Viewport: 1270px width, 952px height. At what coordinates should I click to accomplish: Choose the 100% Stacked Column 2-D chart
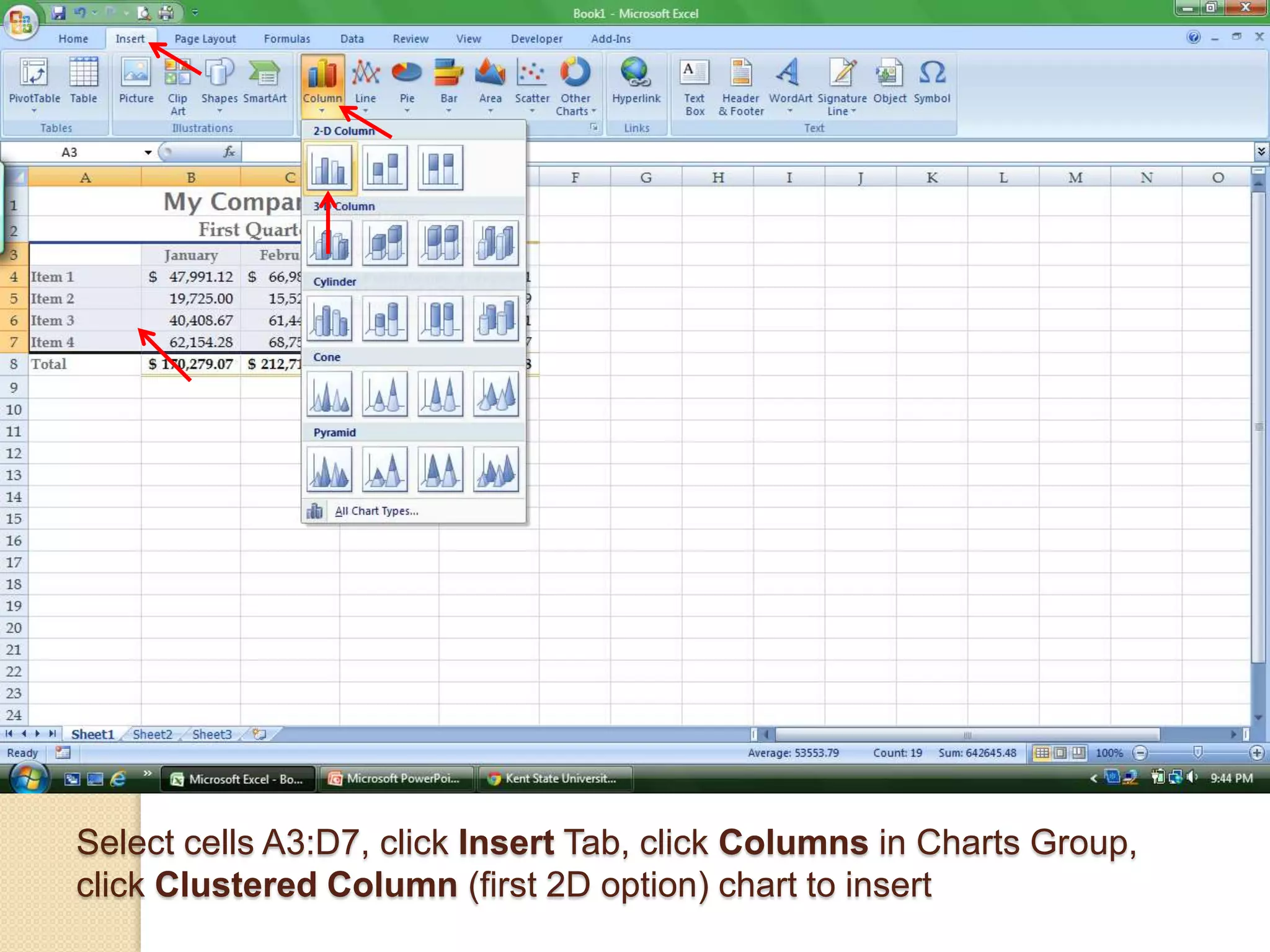pos(440,167)
